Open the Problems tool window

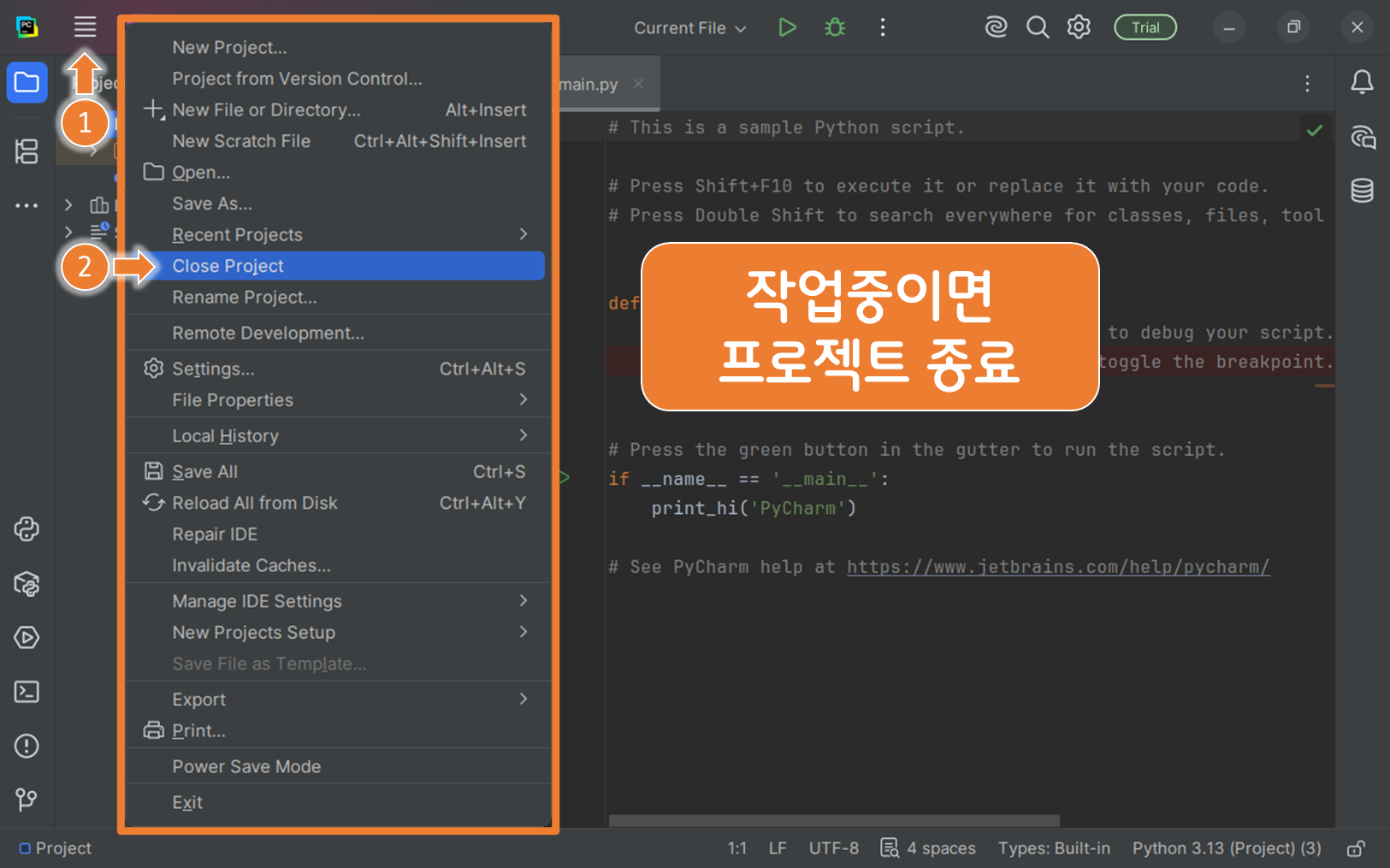pyautogui.click(x=27, y=746)
